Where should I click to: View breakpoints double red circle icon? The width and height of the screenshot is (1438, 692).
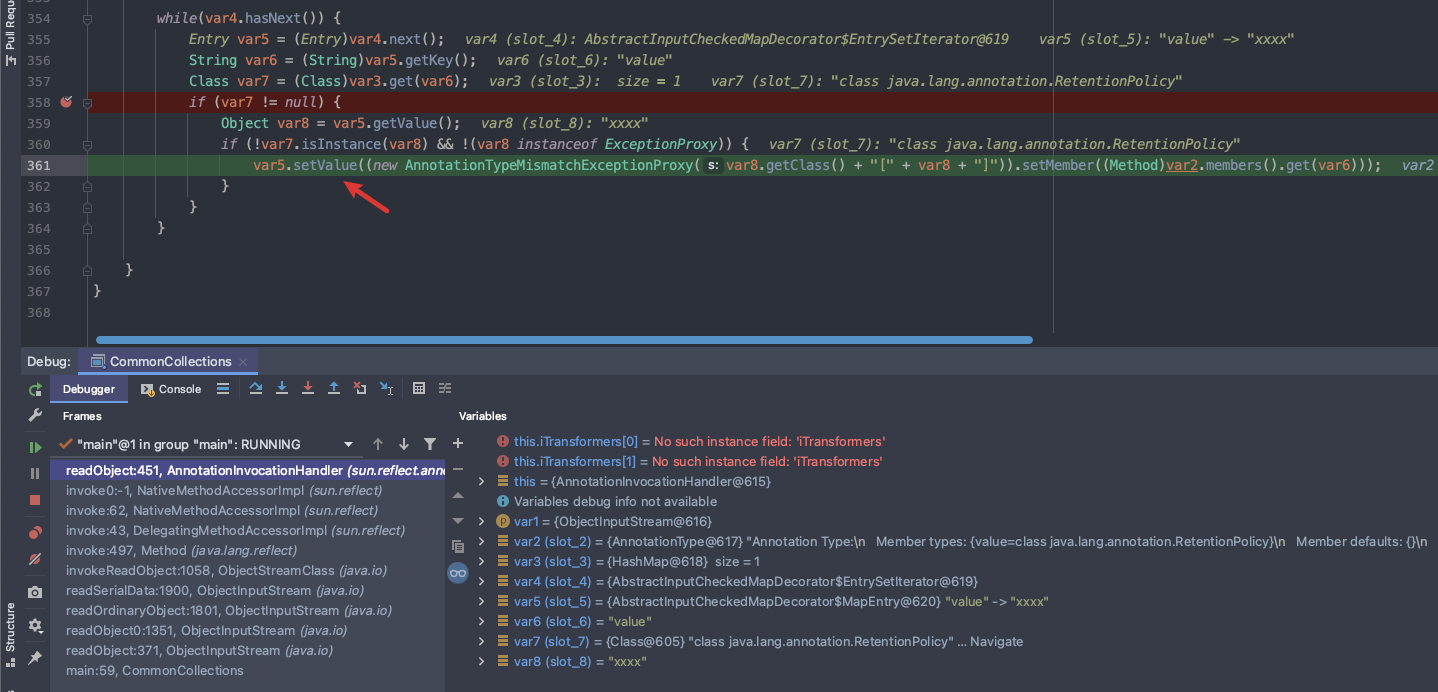[35, 533]
